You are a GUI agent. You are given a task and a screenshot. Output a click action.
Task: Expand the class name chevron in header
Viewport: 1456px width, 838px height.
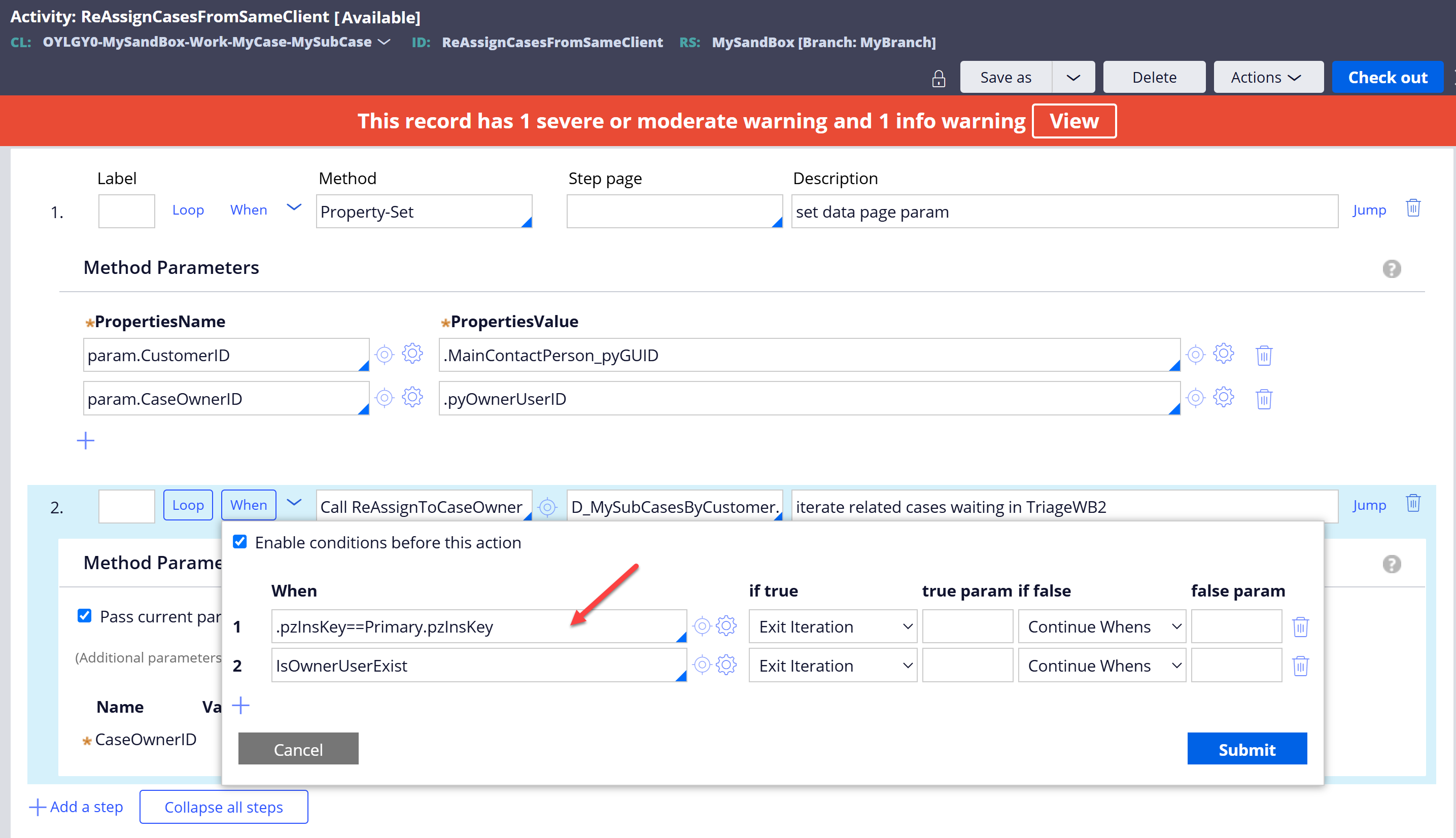[x=384, y=42]
